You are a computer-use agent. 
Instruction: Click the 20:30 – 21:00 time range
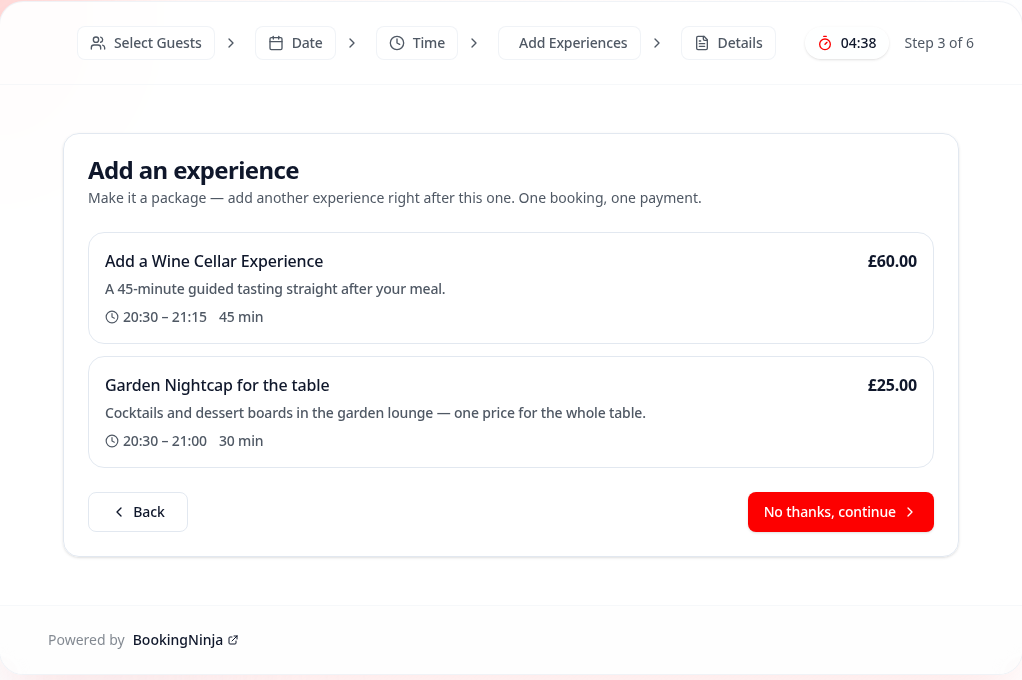click(x=165, y=441)
